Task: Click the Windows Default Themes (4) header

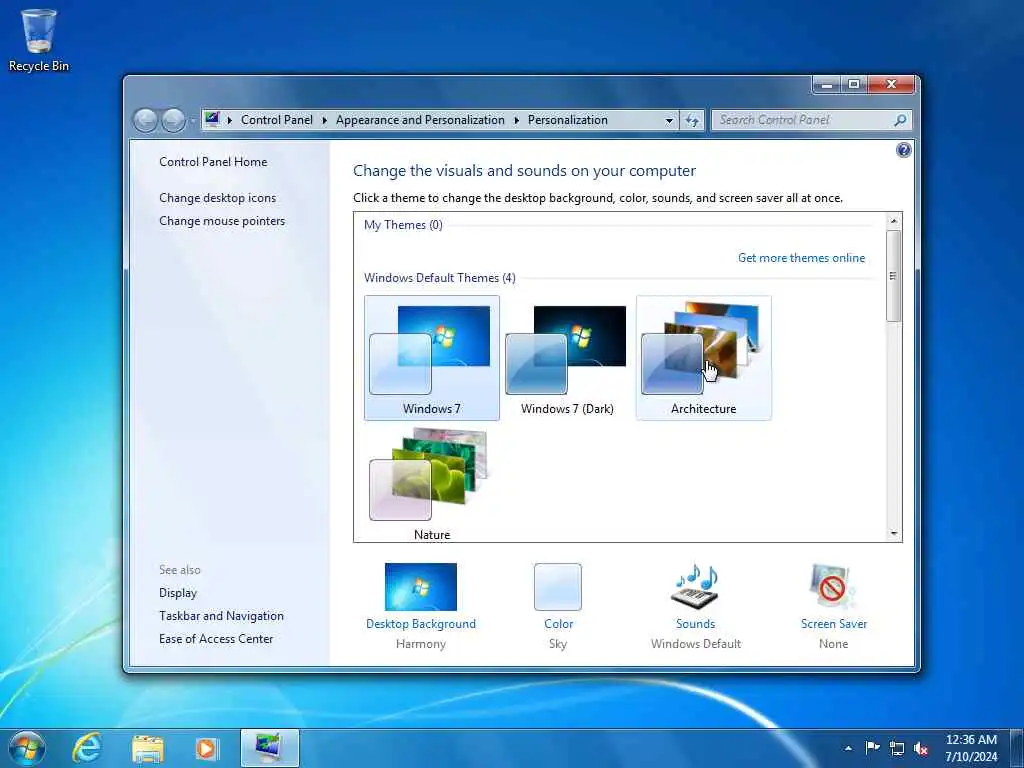Action: [x=440, y=278]
